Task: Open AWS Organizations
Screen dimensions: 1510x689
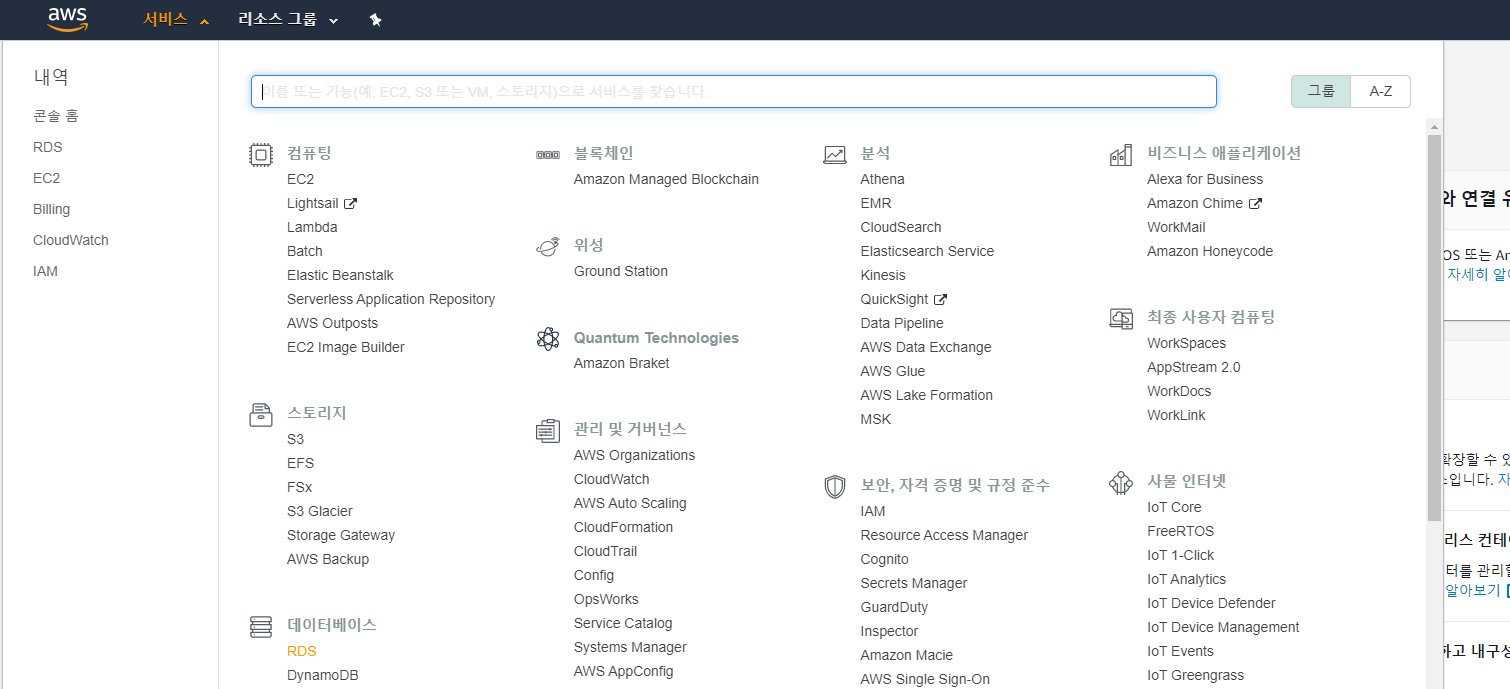Action: [635, 455]
